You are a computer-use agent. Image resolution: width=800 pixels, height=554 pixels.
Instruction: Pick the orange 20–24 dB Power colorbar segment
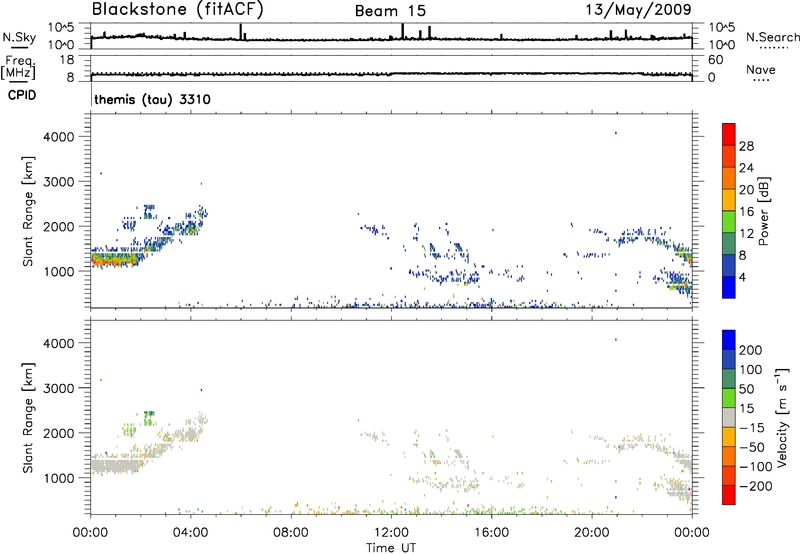coord(729,178)
